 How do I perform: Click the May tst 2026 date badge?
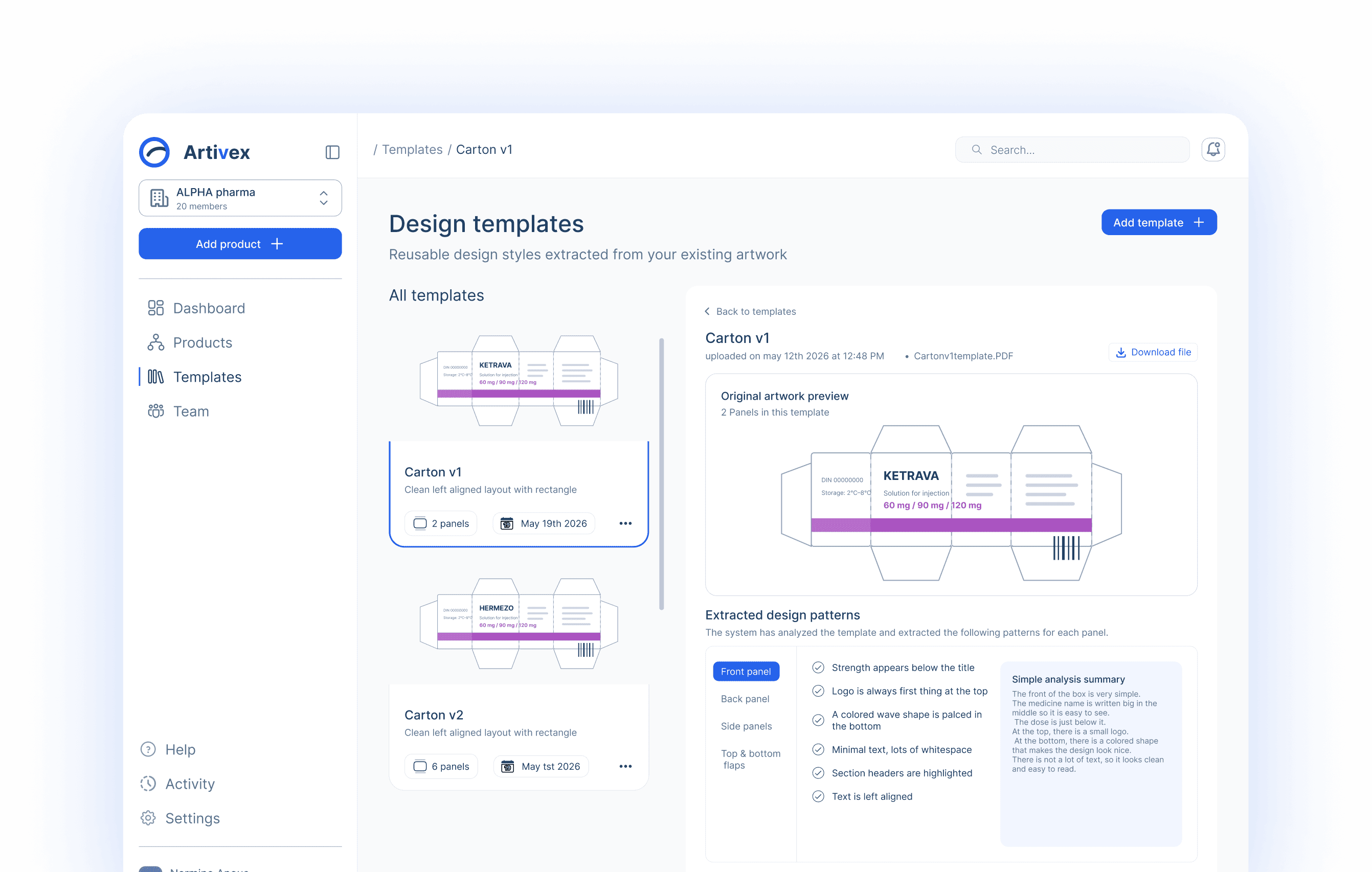pos(541,767)
